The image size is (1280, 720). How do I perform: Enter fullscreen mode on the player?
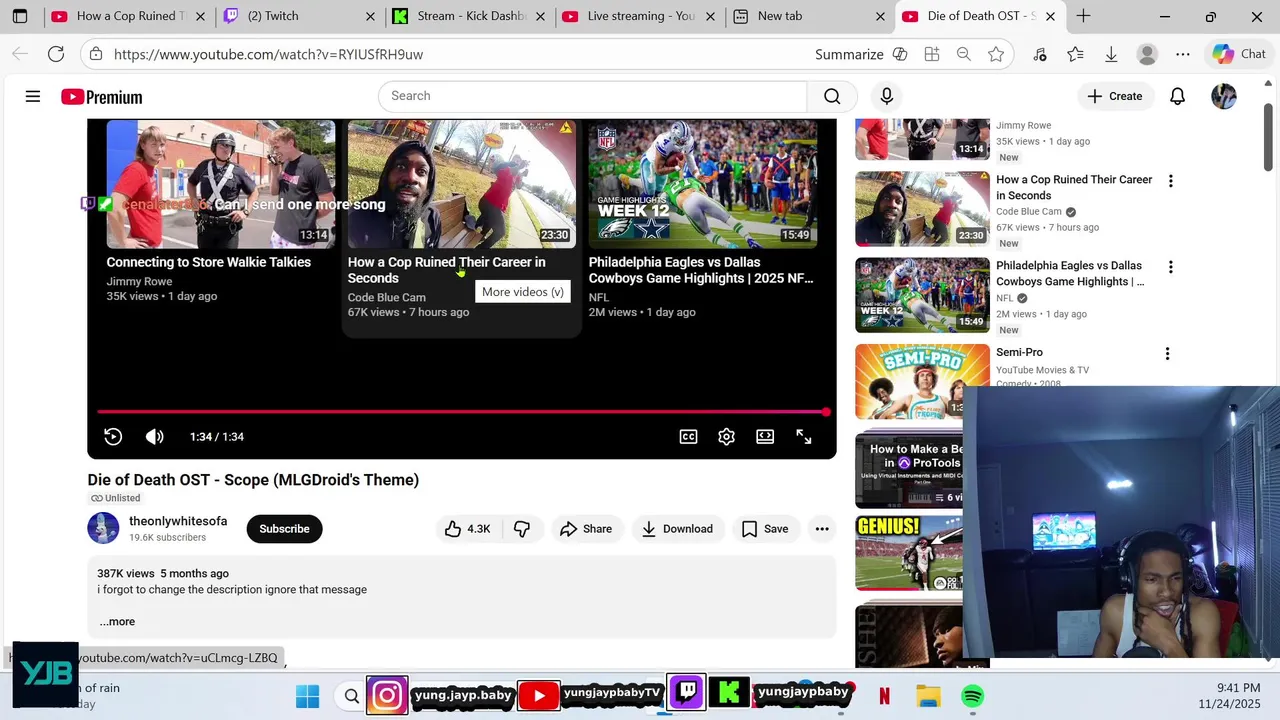pyautogui.click(x=804, y=437)
